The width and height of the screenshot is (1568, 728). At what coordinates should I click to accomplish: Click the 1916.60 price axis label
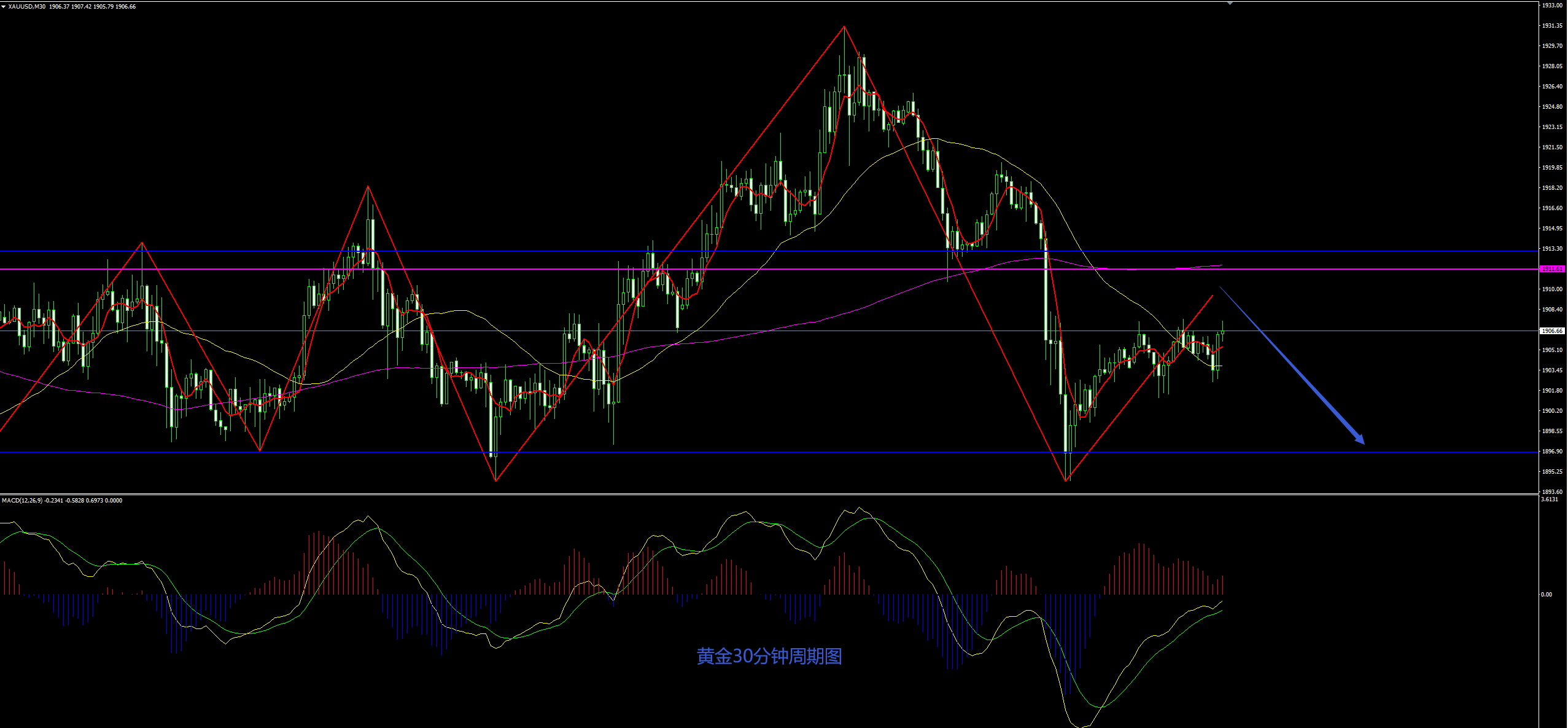click(x=1552, y=208)
